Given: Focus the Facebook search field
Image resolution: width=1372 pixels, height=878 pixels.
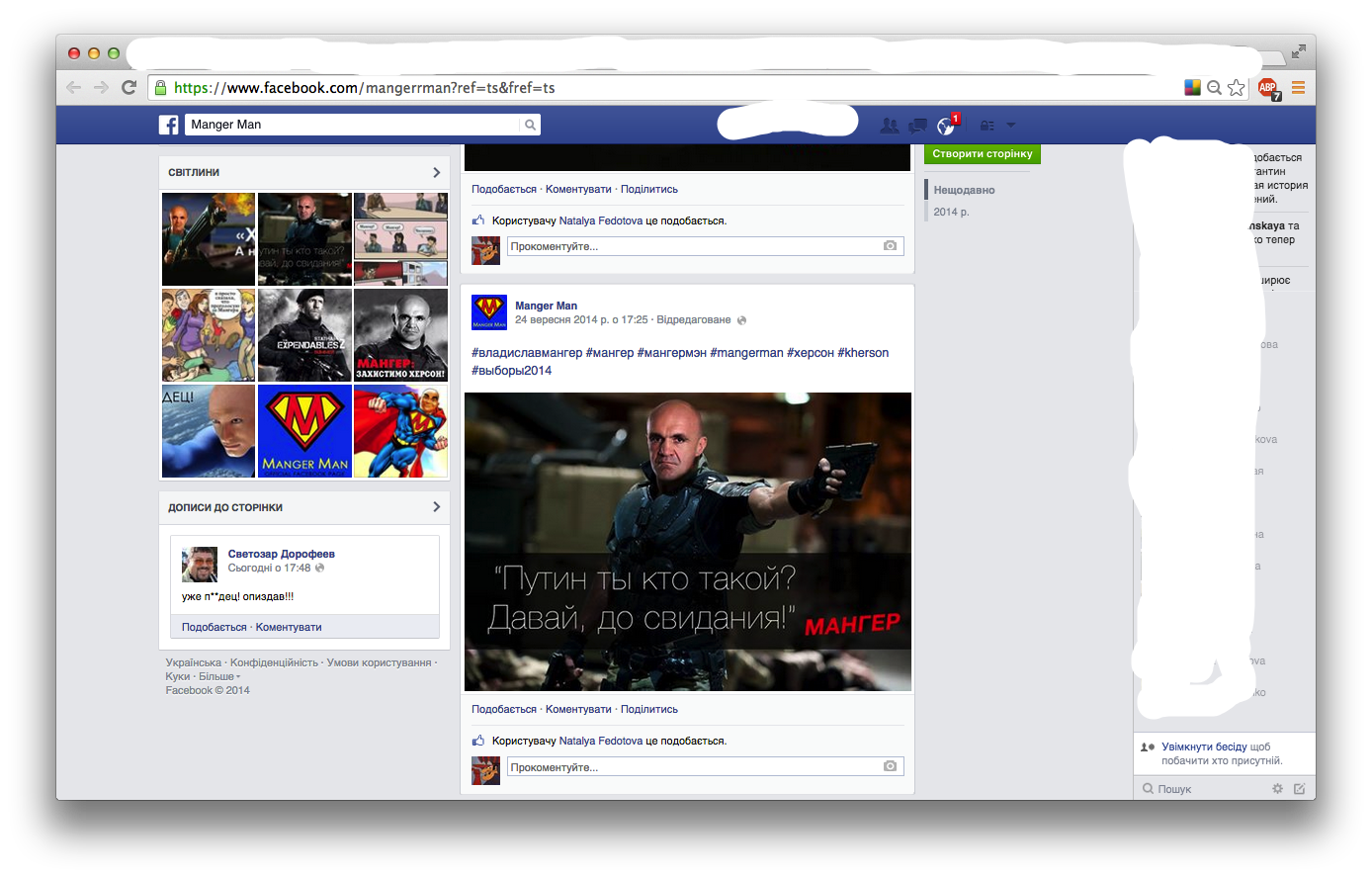Looking at the screenshot, I should [352, 125].
